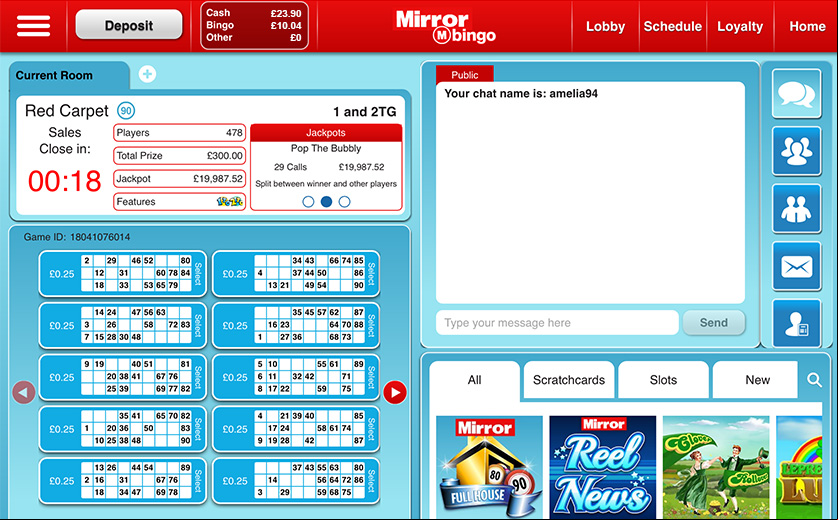Click the Total Prize £300.00 row
The height and width of the screenshot is (520, 838).
click(x=179, y=156)
